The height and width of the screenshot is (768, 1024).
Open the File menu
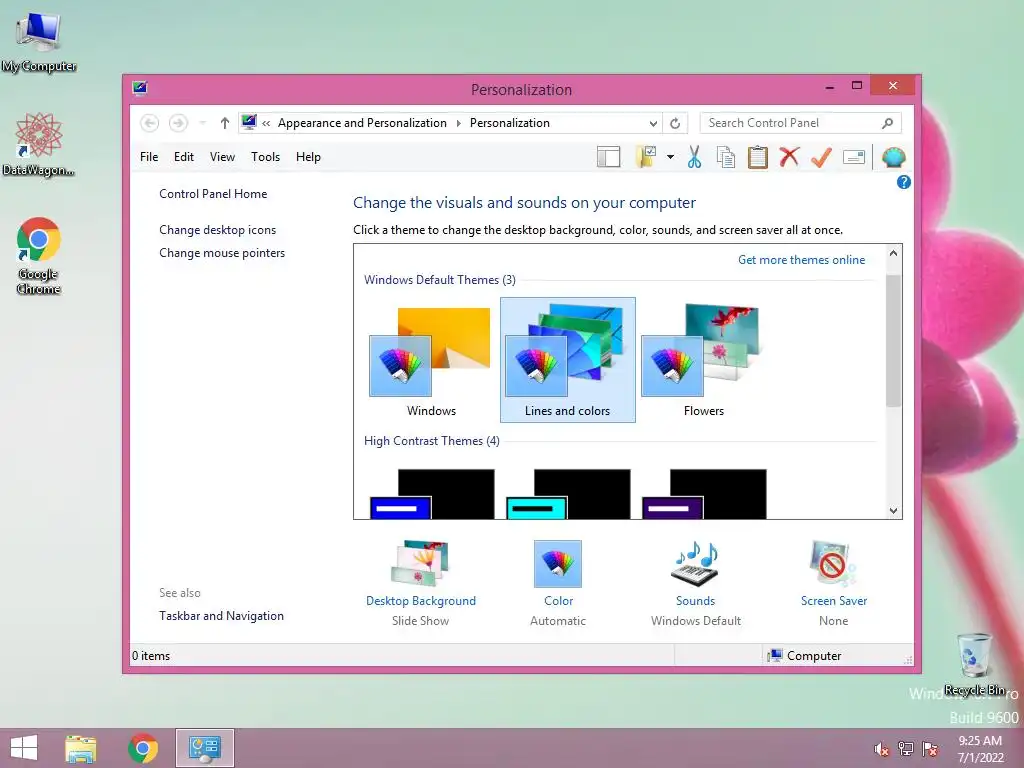pos(149,157)
